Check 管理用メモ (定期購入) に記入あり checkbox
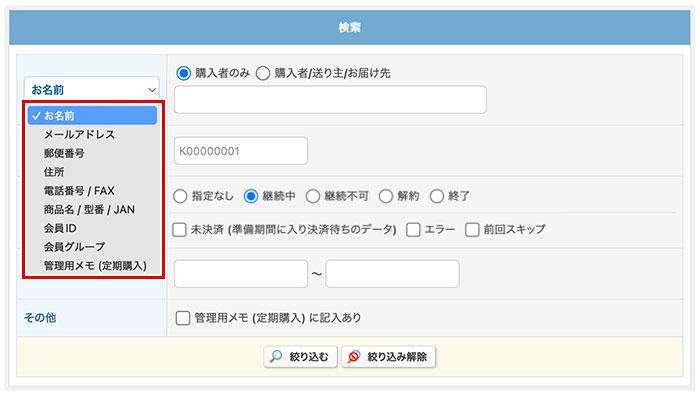 (183, 318)
